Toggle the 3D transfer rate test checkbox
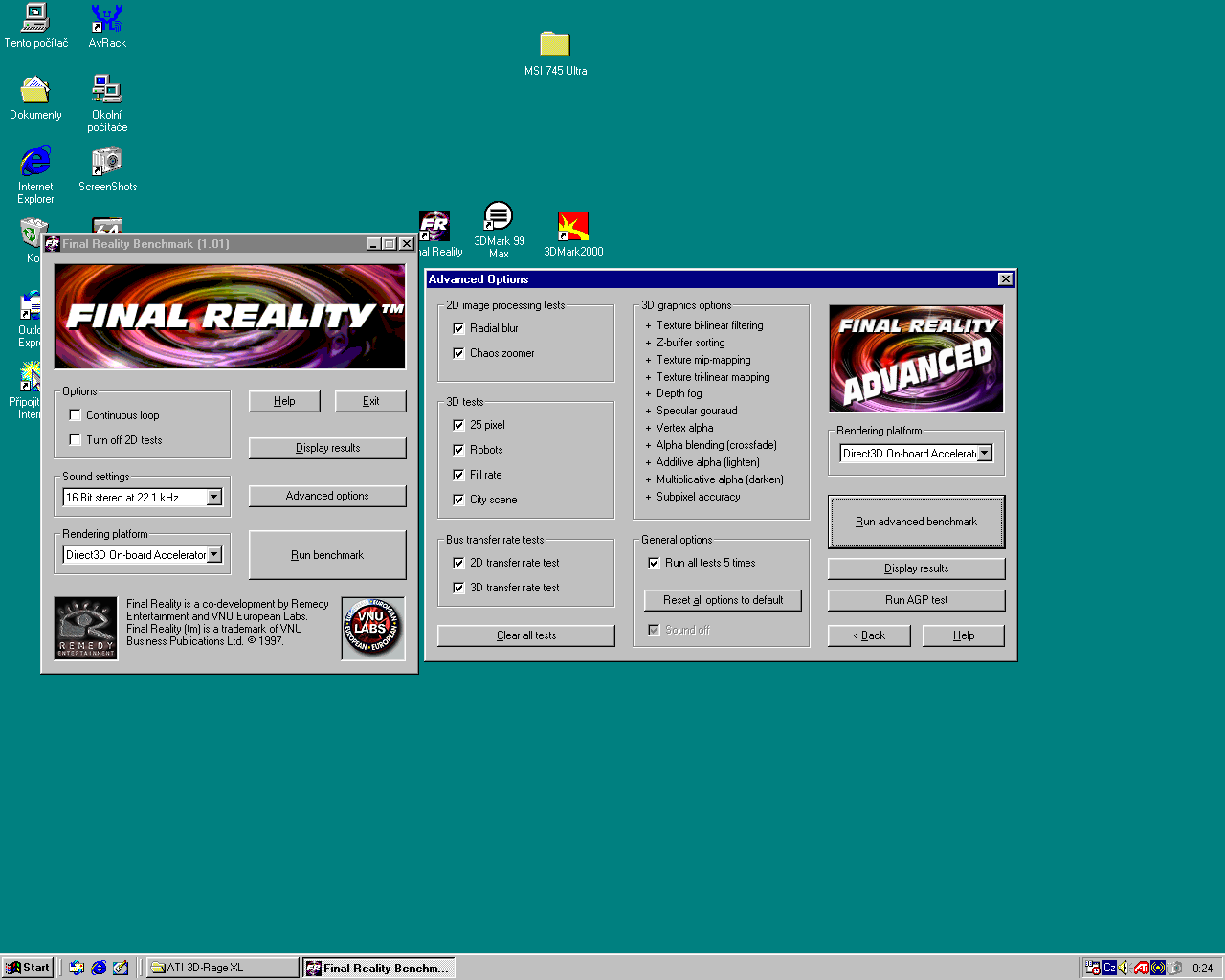 [x=458, y=588]
